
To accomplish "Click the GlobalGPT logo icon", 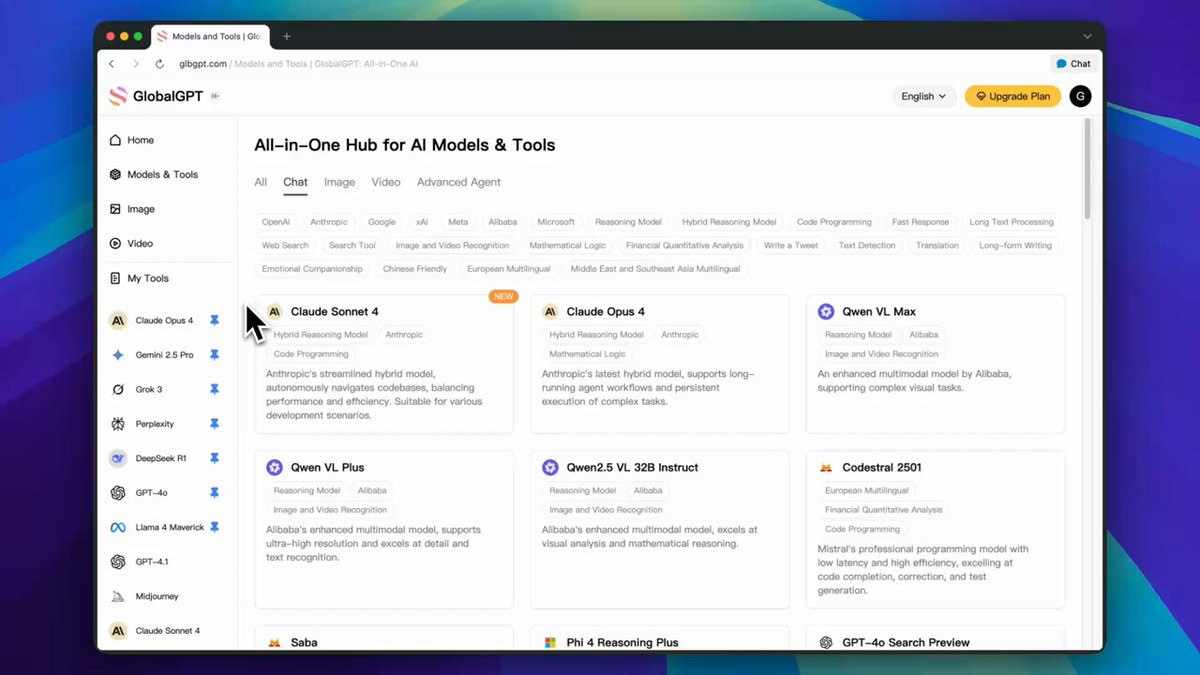I will click(x=118, y=96).
